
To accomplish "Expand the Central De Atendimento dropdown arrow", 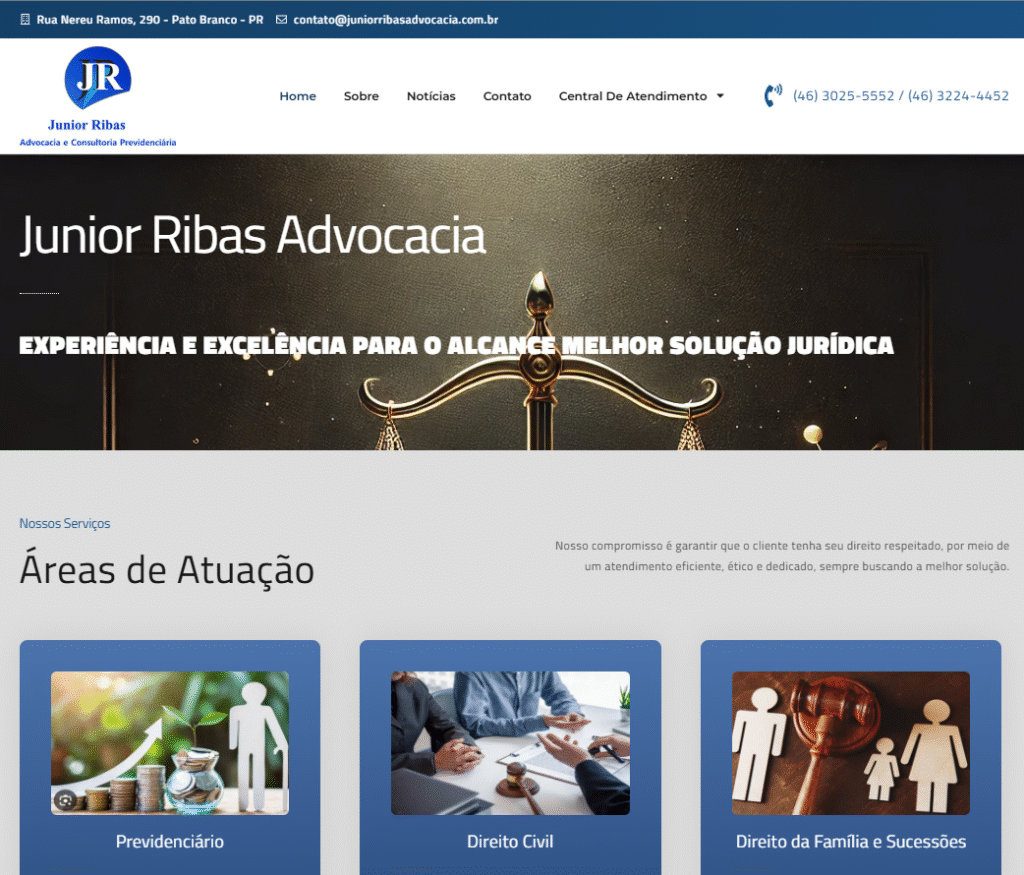I will pos(719,97).
